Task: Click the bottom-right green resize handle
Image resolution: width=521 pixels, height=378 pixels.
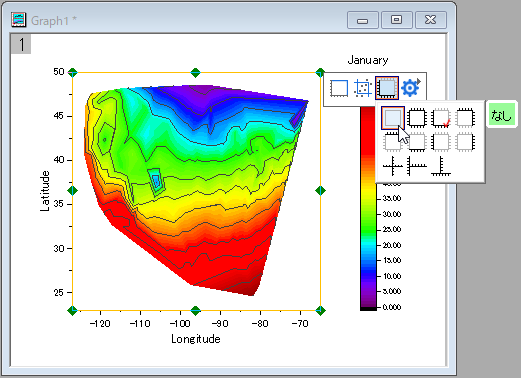Action: coord(320,311)
